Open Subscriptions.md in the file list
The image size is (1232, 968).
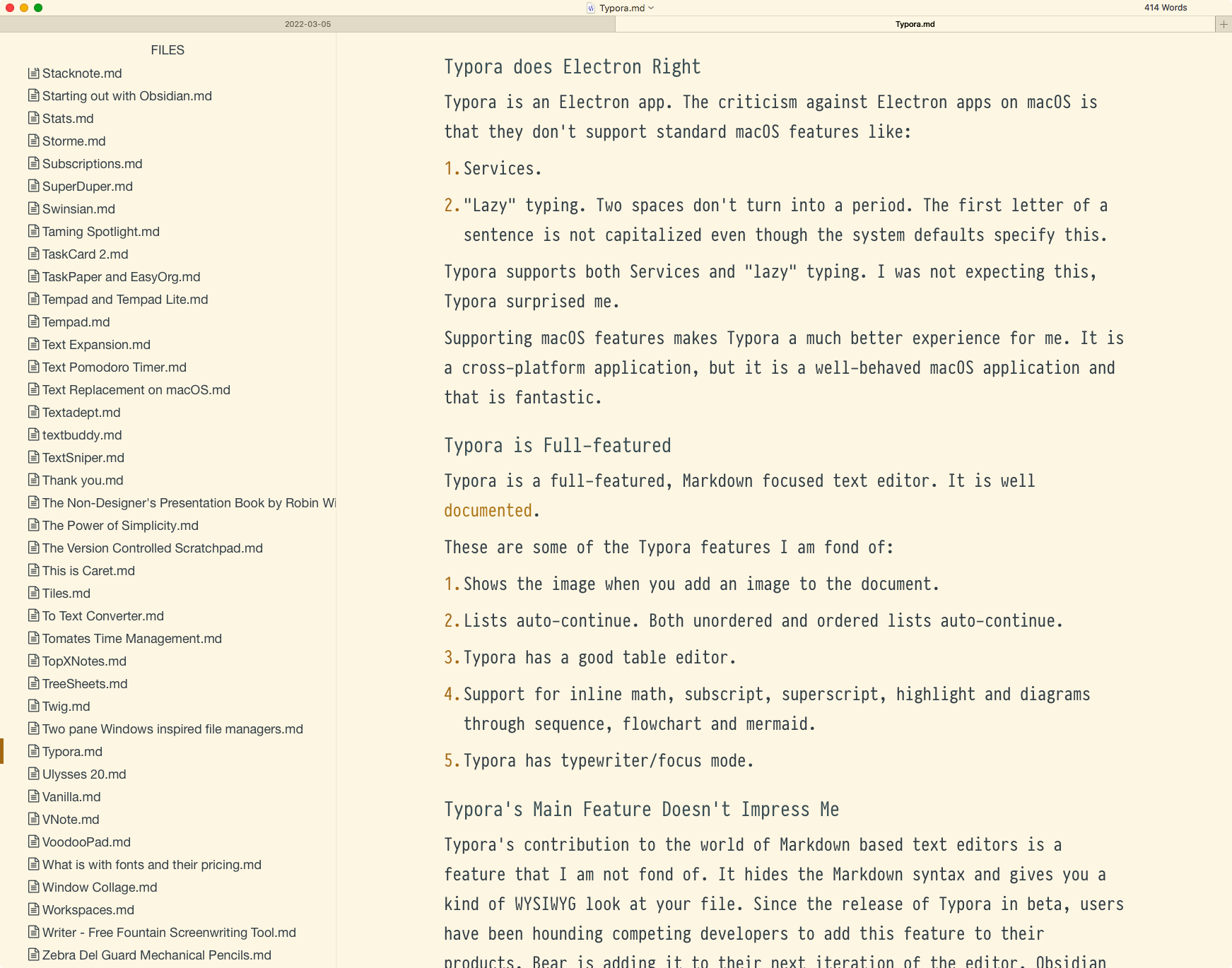tap(93, 163)
